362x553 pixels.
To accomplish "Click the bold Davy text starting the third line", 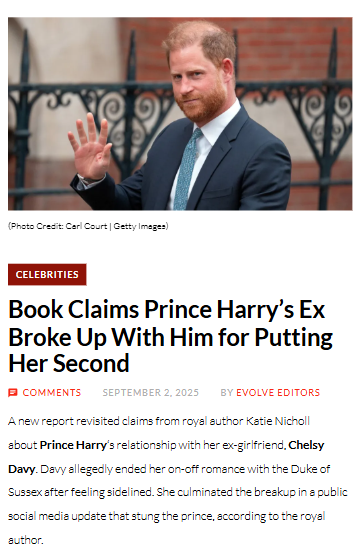I will pos(21,469).
